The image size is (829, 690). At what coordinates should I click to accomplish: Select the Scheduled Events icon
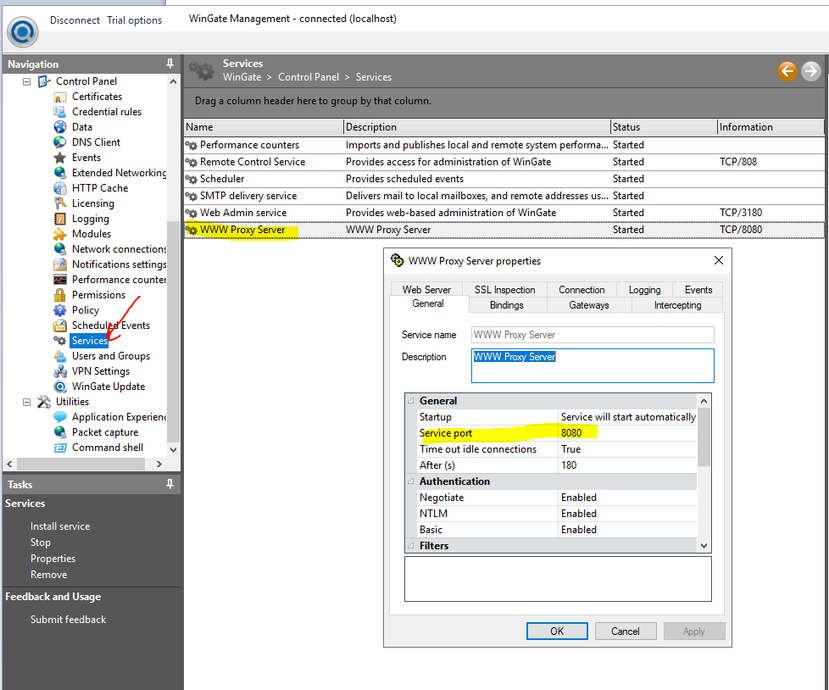tap(60, 326)
